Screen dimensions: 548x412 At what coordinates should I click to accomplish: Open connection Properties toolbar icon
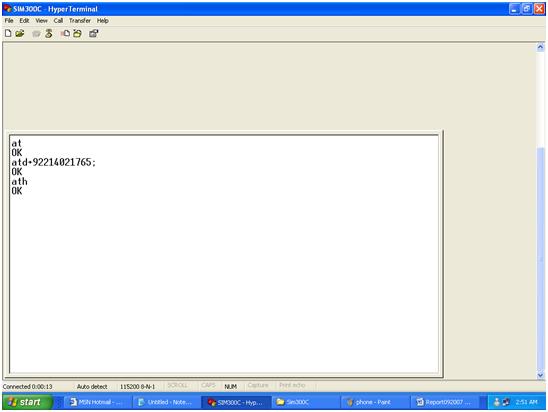[93, 34]
